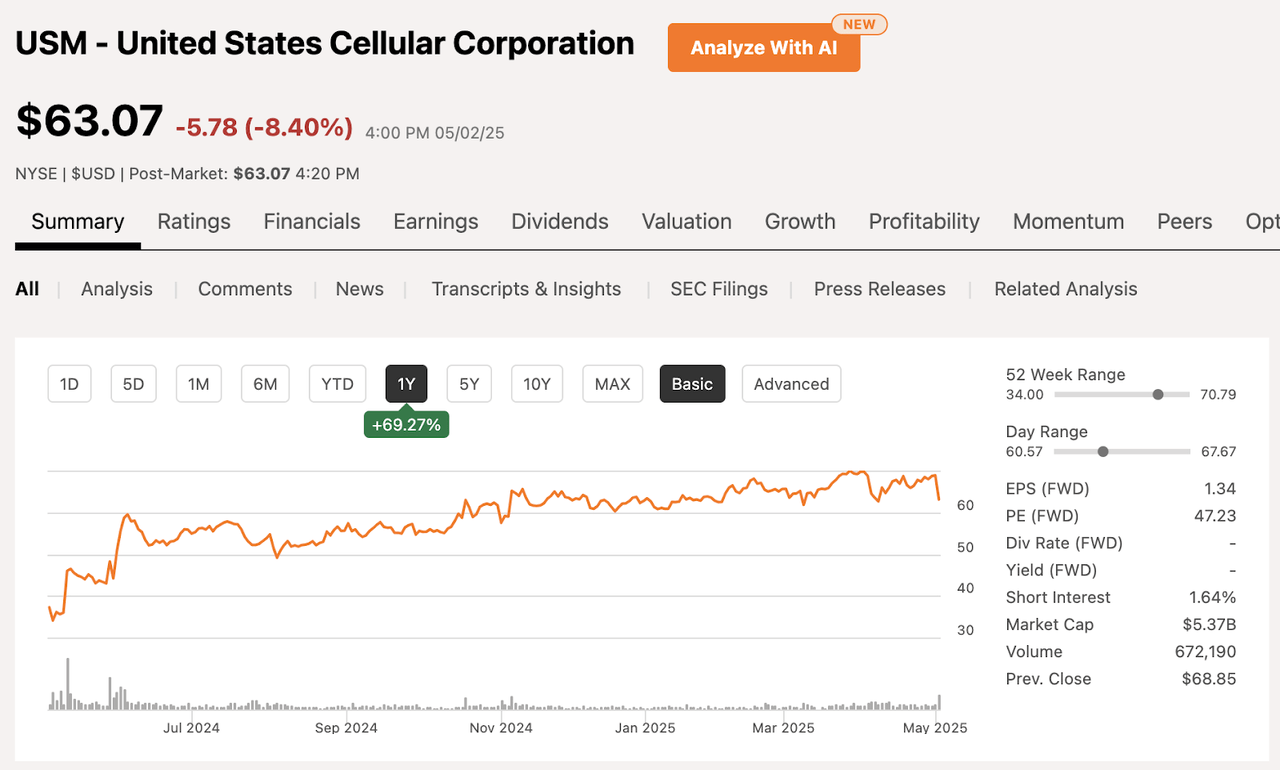This screenshot has height=770, width=1280.
Task: Show the 5Y price chart
Action: pyautogui.click(x=469, y=383)
